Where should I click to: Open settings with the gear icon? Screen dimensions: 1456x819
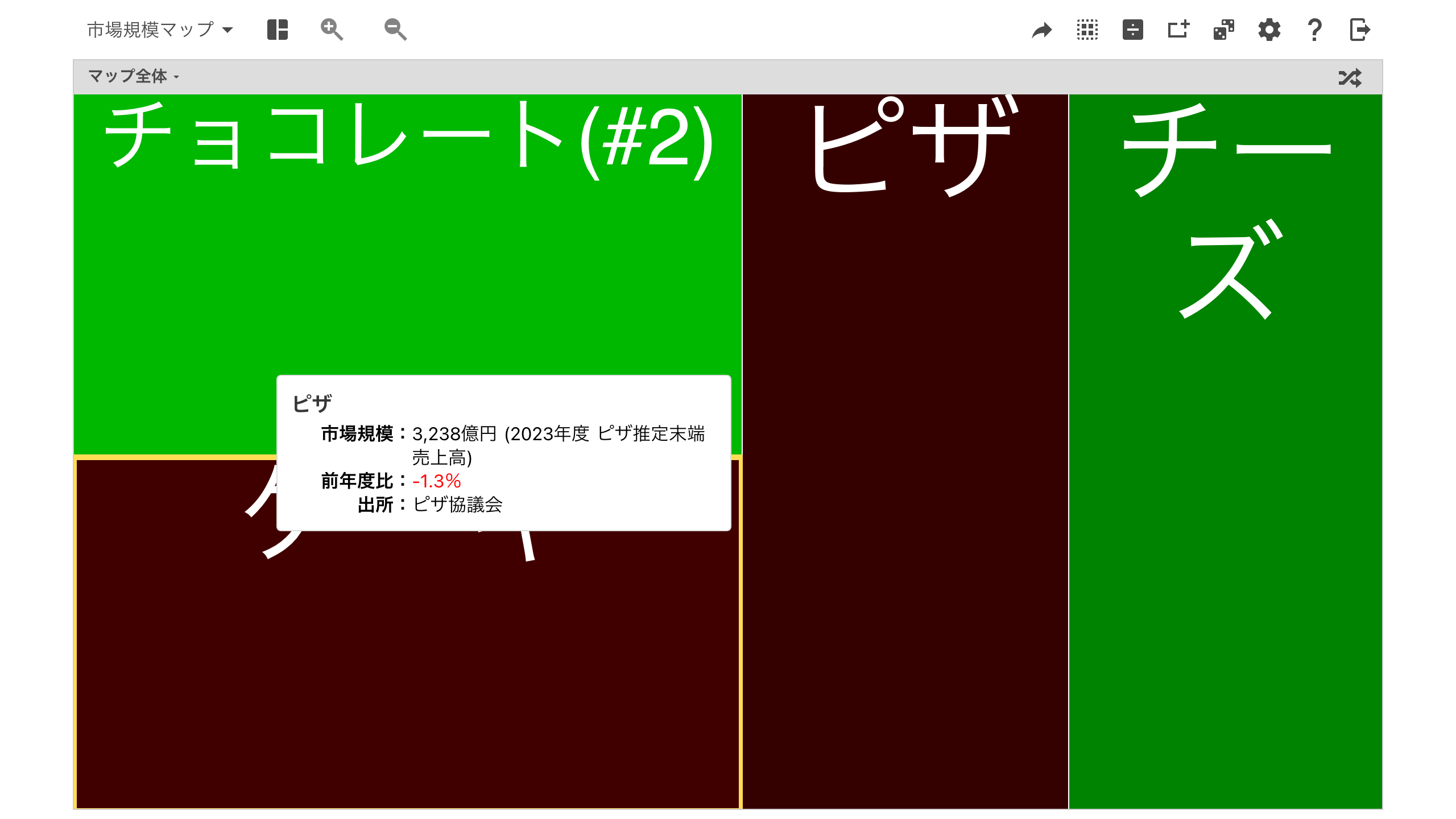click(x=1269, y=30)
